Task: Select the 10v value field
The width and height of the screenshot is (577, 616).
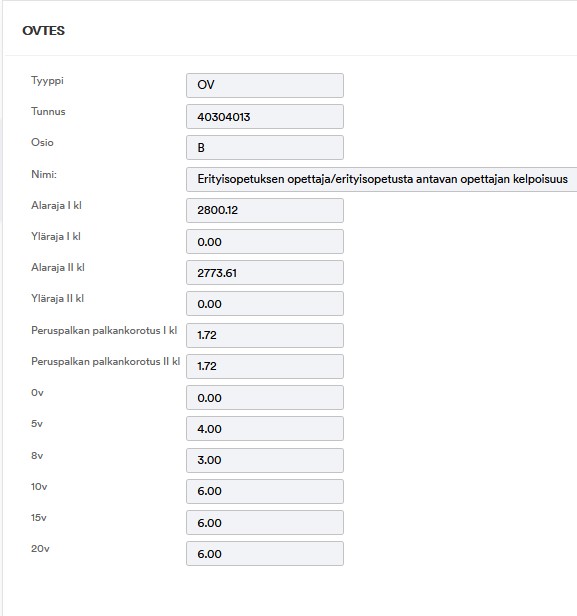Action: [265, 491]
